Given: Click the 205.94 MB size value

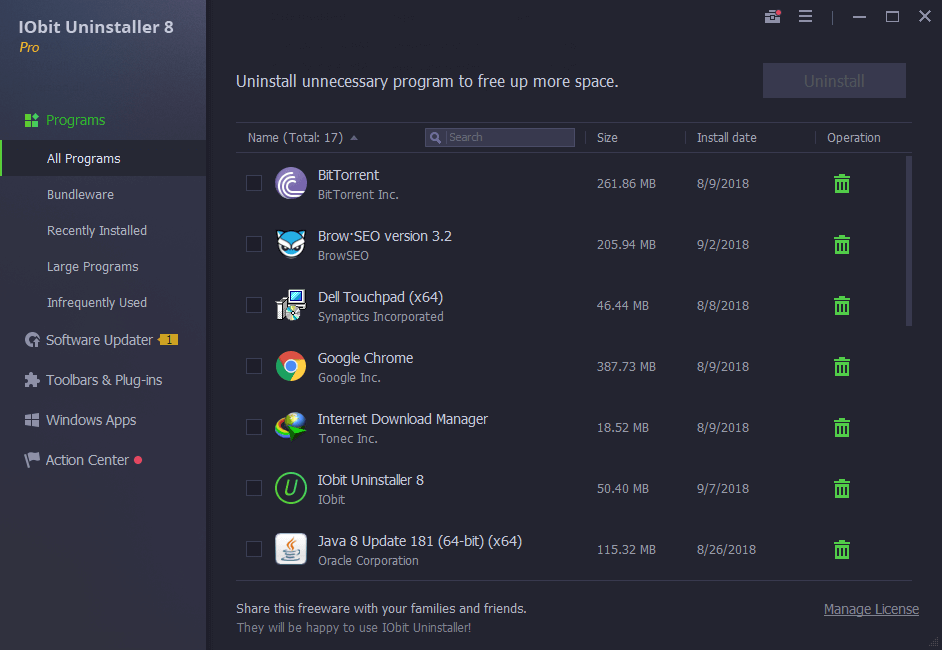Looking at the screenshot, I should pyautogui.click(x=626, y=245).
